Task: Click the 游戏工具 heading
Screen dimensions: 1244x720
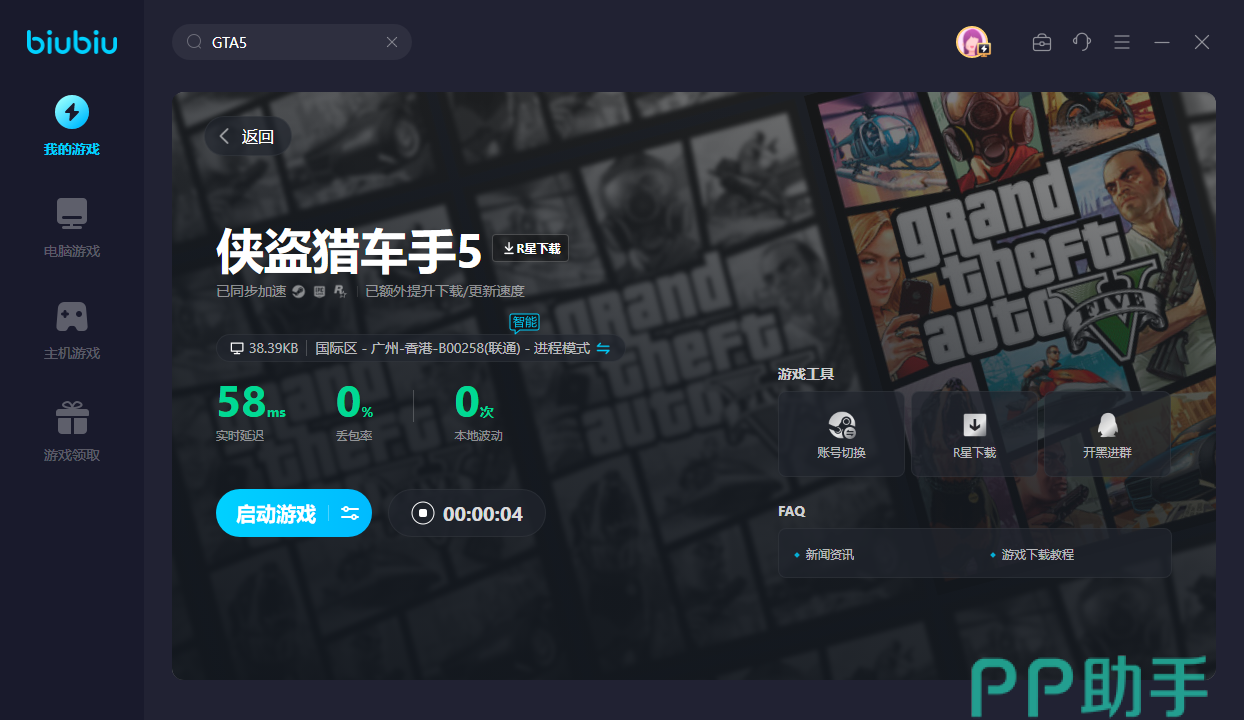Action: pos(806,374)
